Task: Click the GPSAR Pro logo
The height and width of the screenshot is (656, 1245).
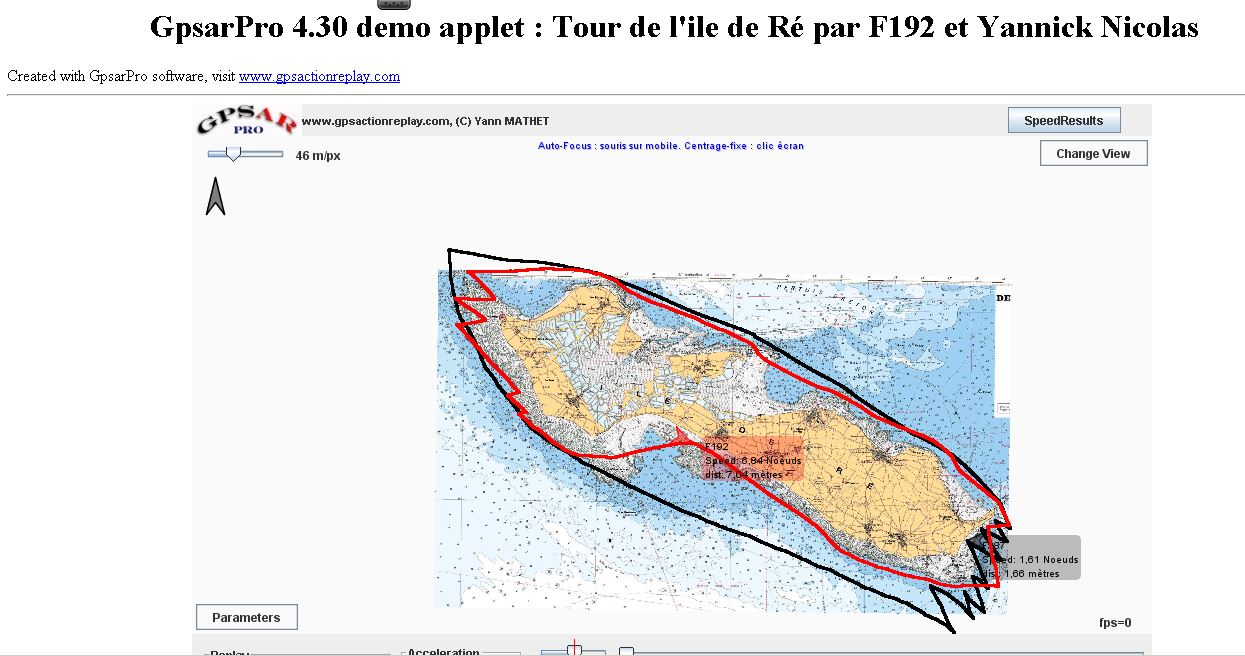Action: 246,120
